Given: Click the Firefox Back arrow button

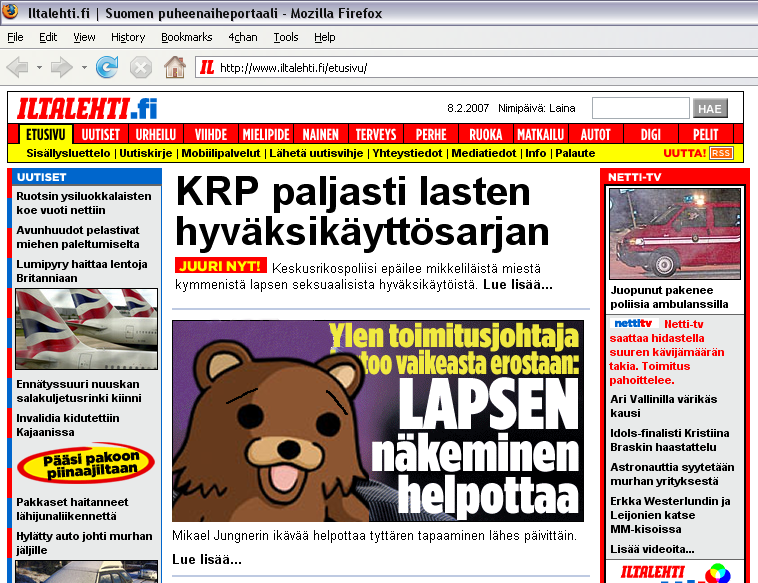Looking at the screenshot, I should coord(18,67).
